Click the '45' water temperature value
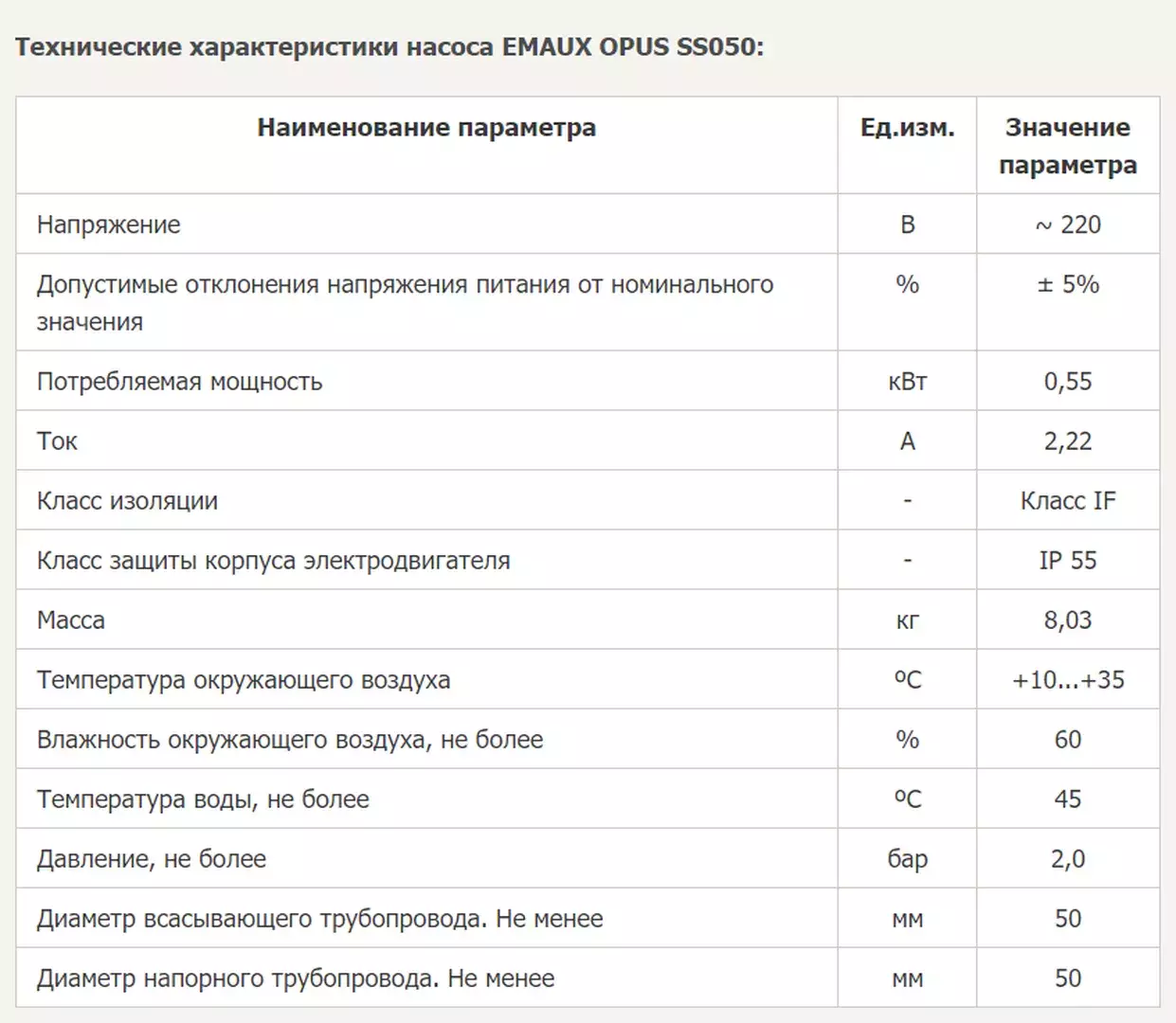1176x1023 pixels. pyautogui.click(x=1068, y=799)
